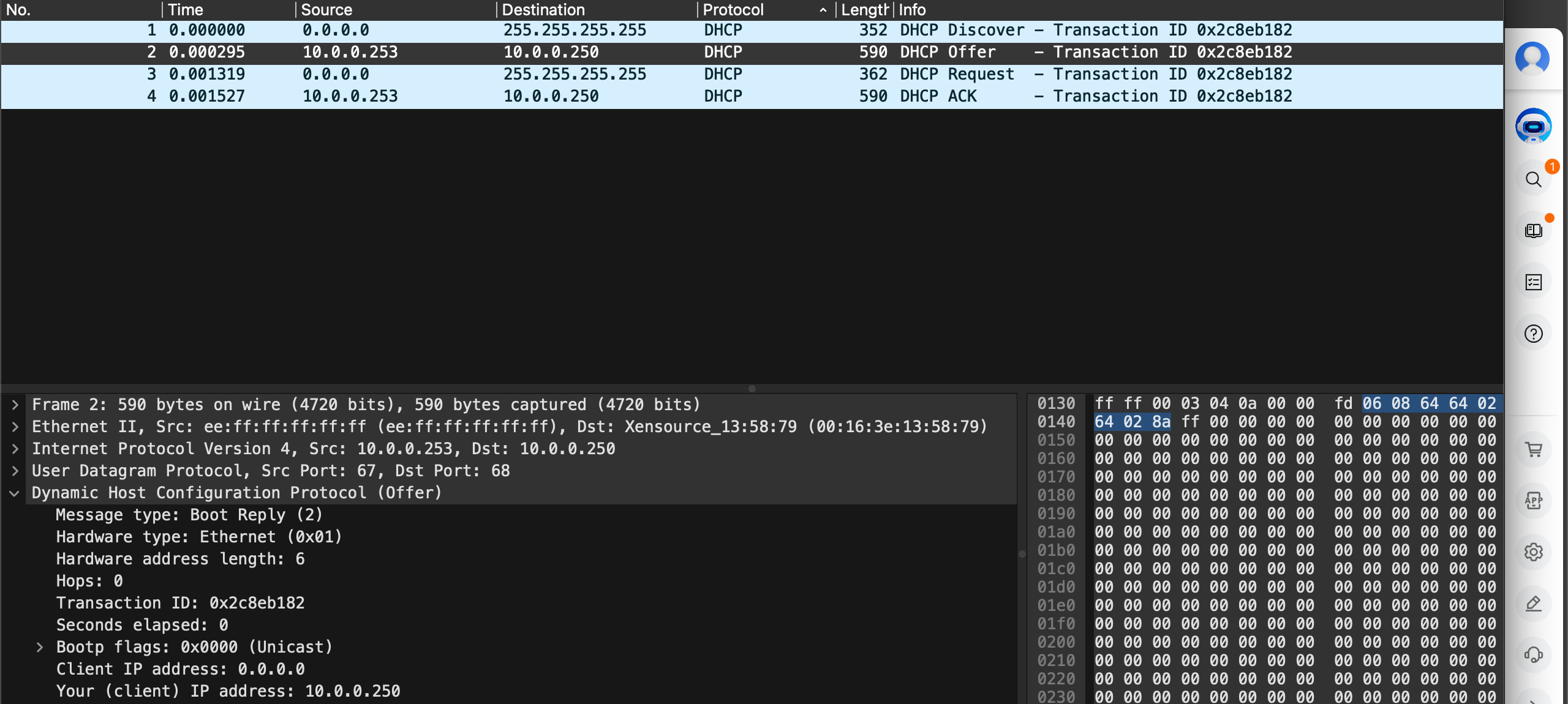The image size is (1568, 704).
Task: Collapse the Dynamic Host Configuration Protocol section
Action: tap(15, 493)
